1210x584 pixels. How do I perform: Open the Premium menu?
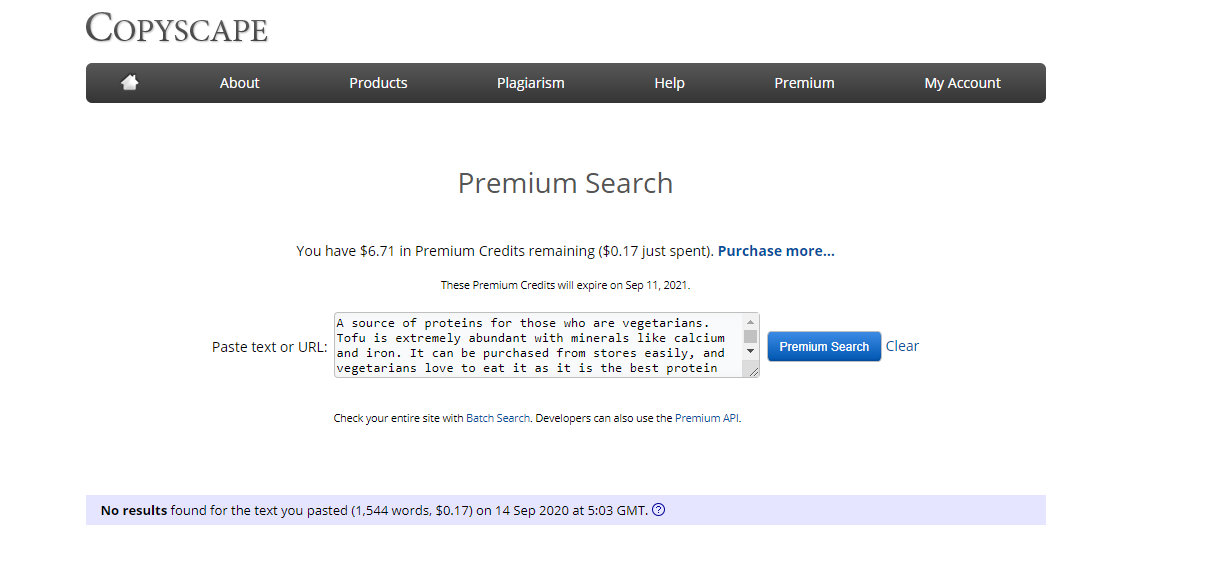point(804,83)
